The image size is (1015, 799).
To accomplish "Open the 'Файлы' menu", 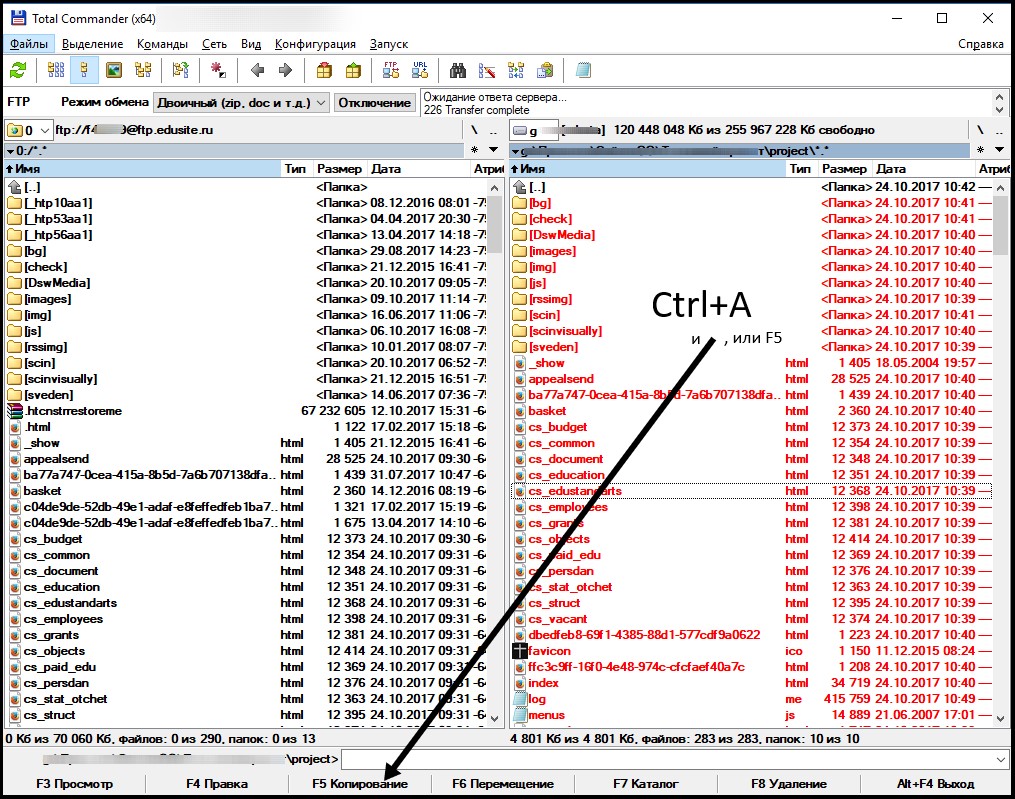I will point(29,44).
